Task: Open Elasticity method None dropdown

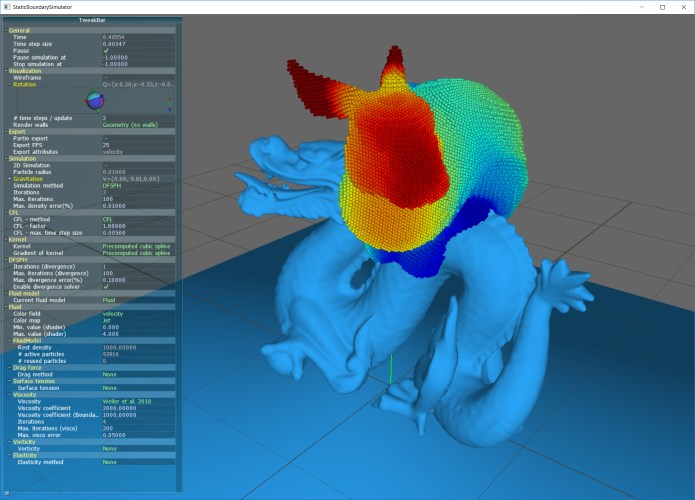Action: [x=139, y=462]
